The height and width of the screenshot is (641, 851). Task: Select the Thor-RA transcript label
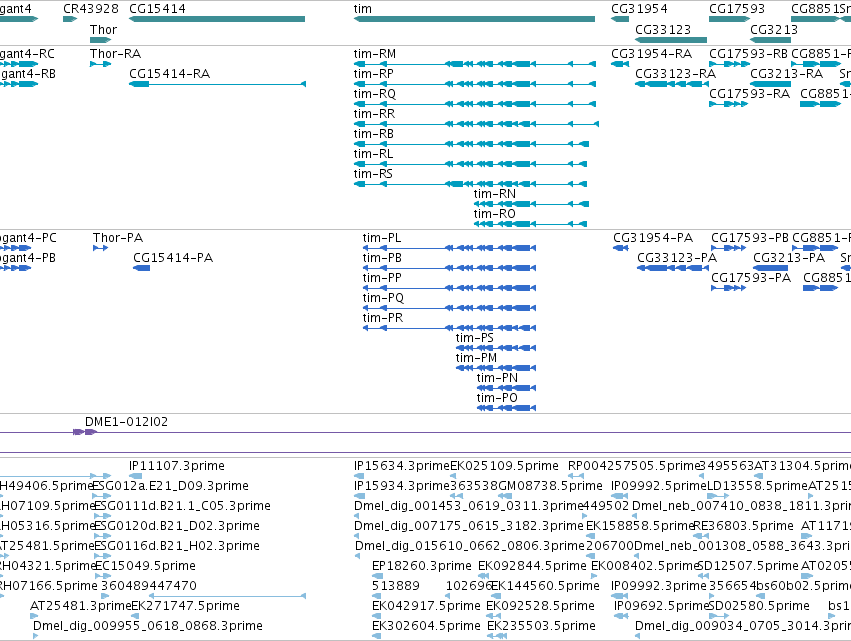tap(115, 54)
